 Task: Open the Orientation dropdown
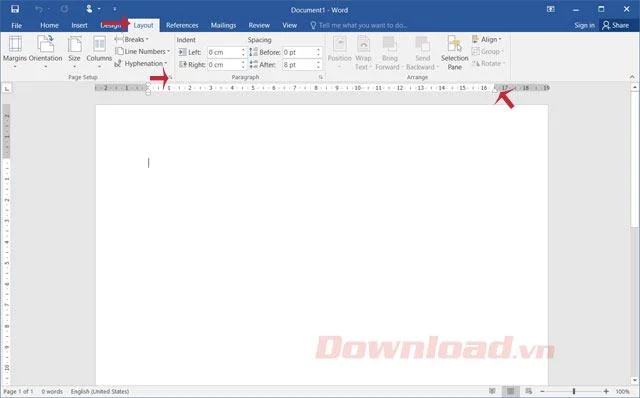pyautogui.click(x=45, y=51)
